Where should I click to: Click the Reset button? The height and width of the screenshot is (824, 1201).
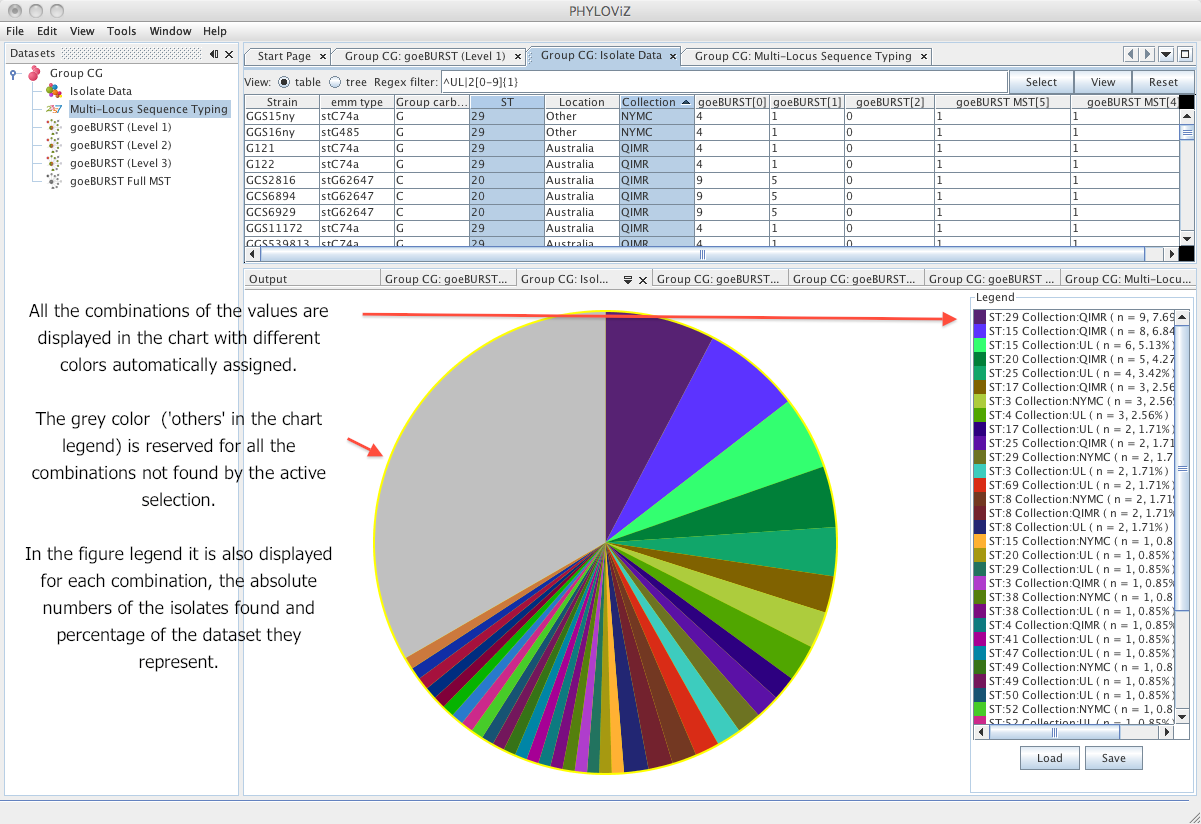tap(1163, 82)
